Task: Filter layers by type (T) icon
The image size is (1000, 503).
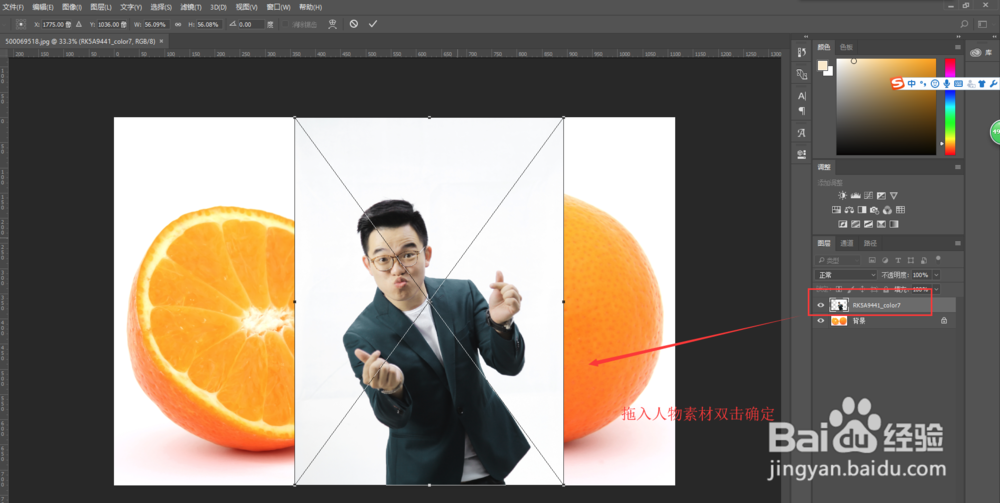Action: 898,260
